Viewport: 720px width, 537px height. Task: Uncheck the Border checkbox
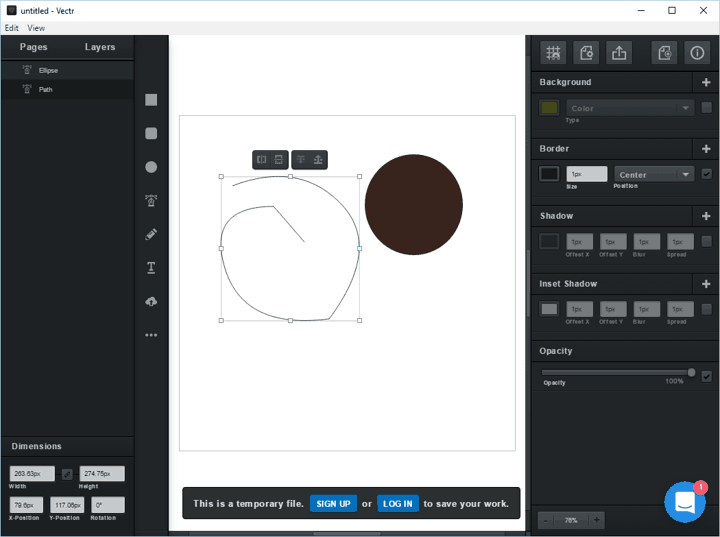click(707, 174)
